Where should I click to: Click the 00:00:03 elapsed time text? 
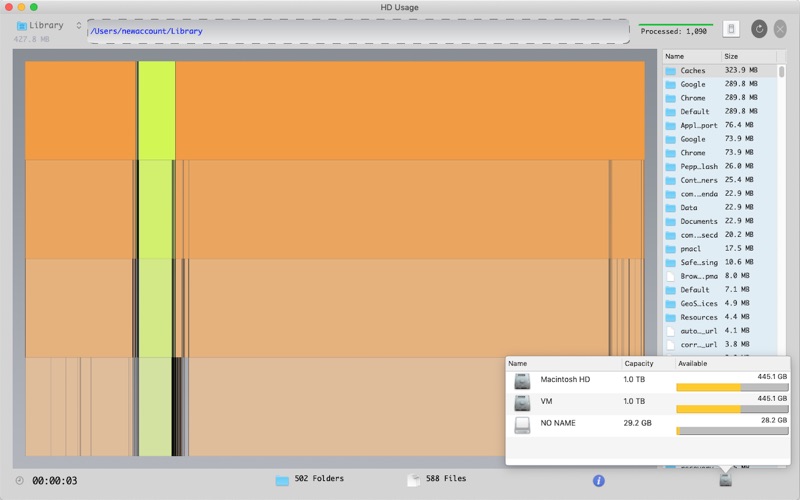click(x=55, y=481)
